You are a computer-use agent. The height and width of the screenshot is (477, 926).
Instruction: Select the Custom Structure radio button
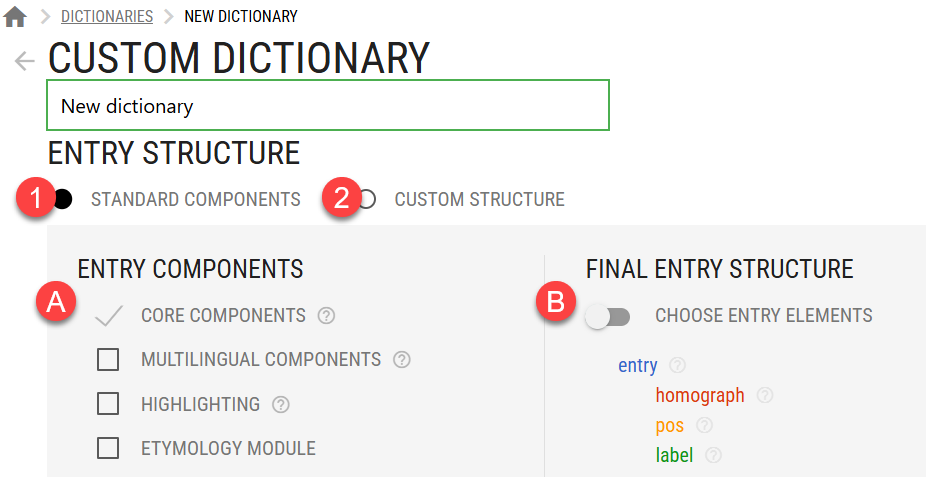pyautogui.click(x=367, y=200)
